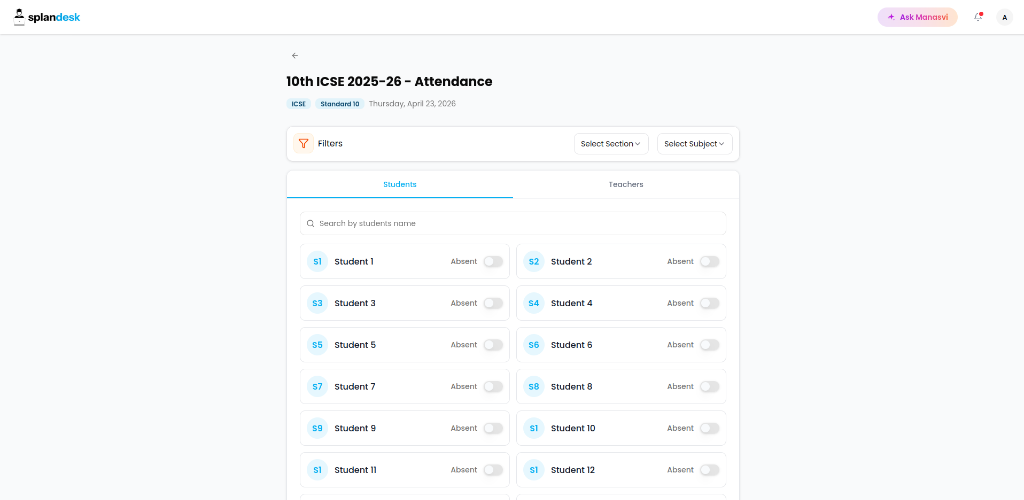Click the Absent label for Student 12
This screenshot has width=1024, height=500.
pos(680,471)
